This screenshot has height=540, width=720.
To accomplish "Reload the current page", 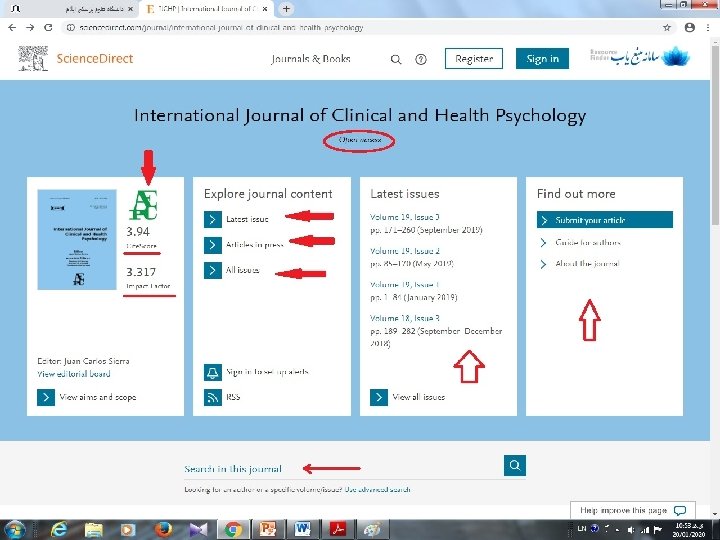I will pos(48,28).
